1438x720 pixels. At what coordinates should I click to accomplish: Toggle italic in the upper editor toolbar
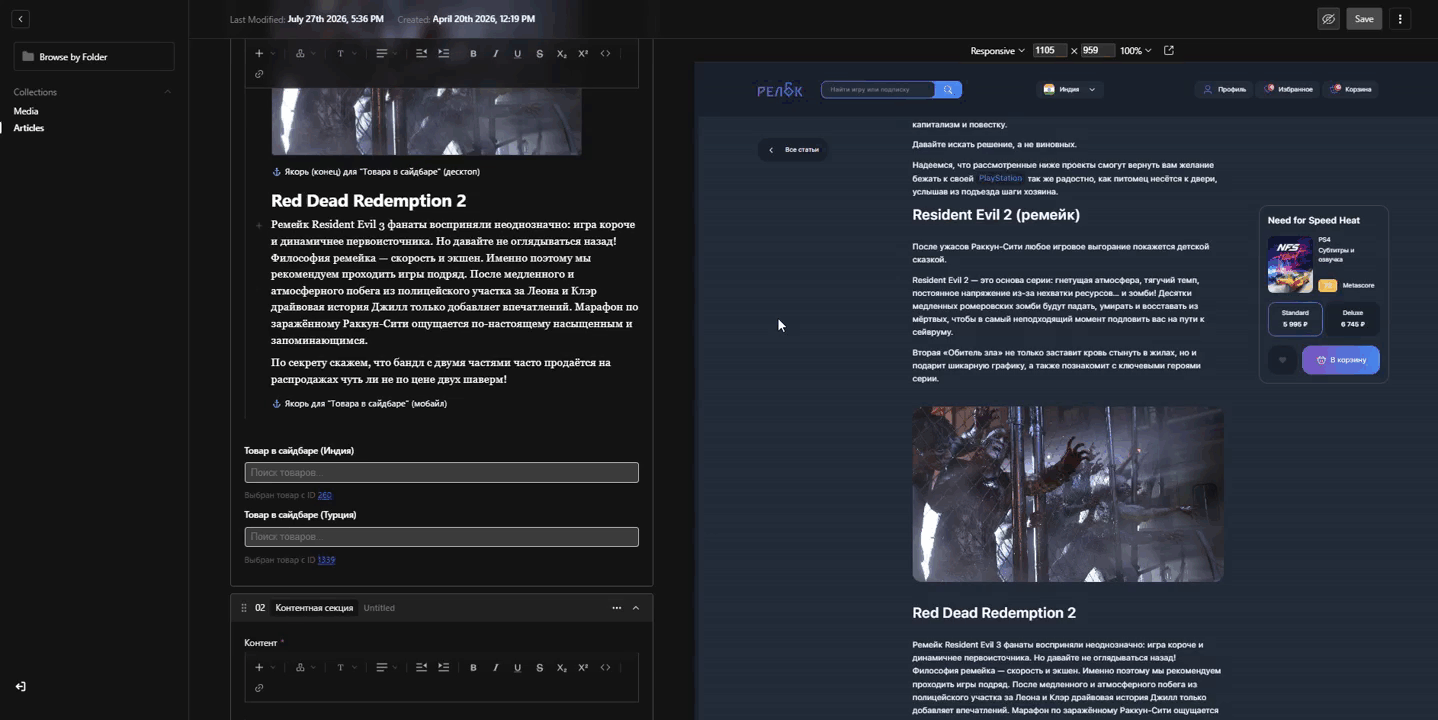(x=495, y=53)
